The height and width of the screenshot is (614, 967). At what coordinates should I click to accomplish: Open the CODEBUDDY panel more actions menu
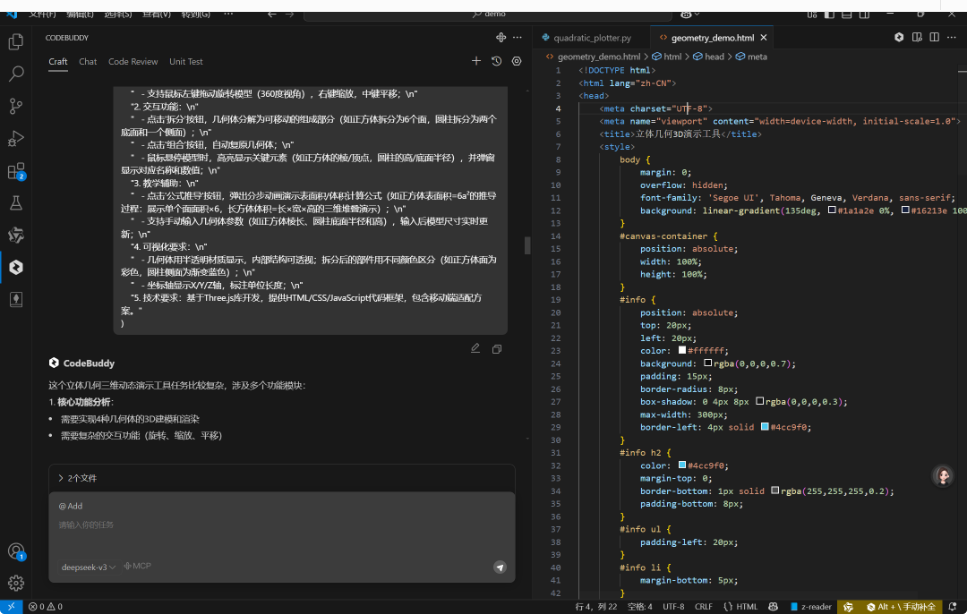pyautogui.click(x=517, y=38)
